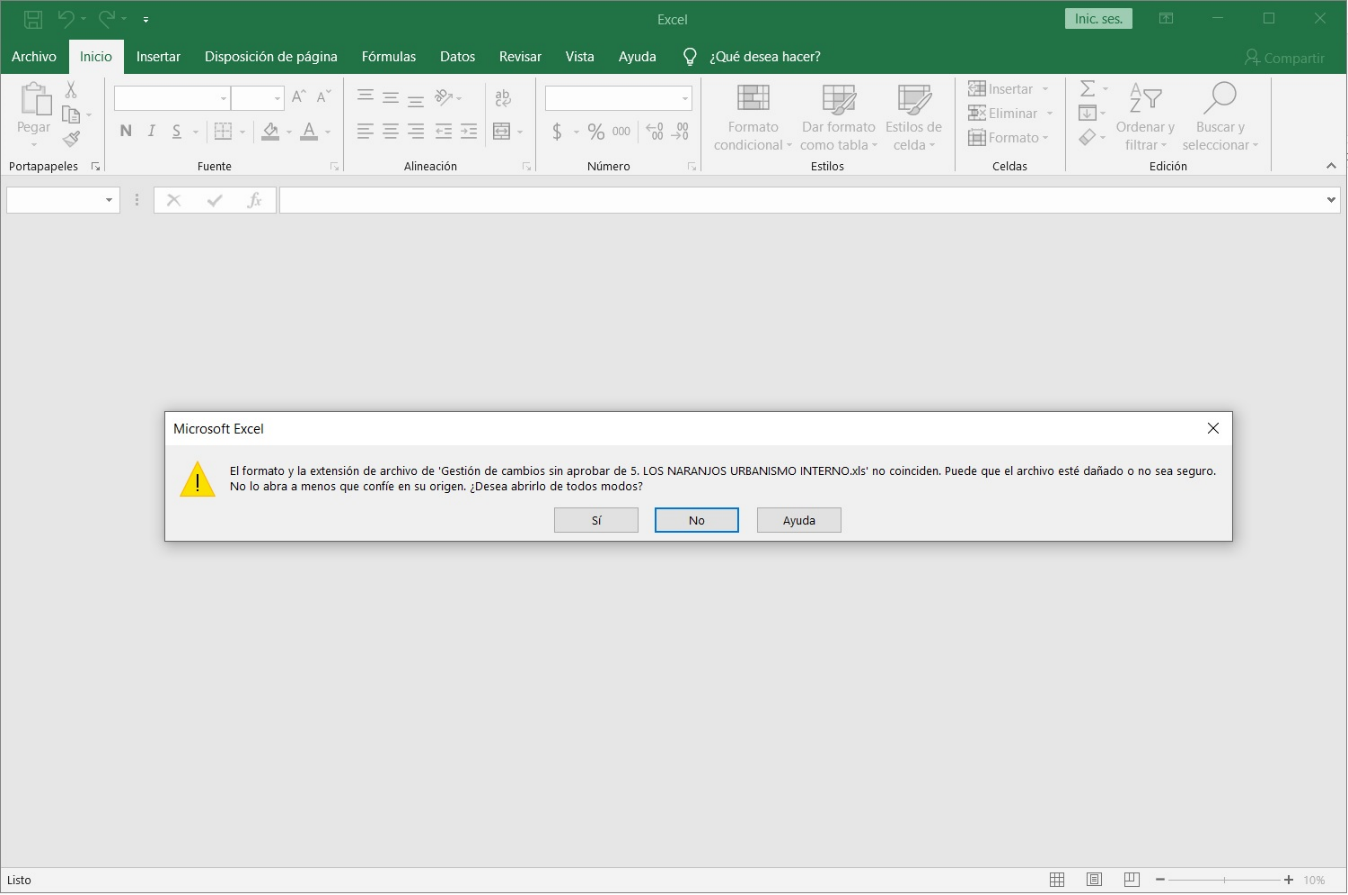
Task: Click the align right icon
Action: 416,131
